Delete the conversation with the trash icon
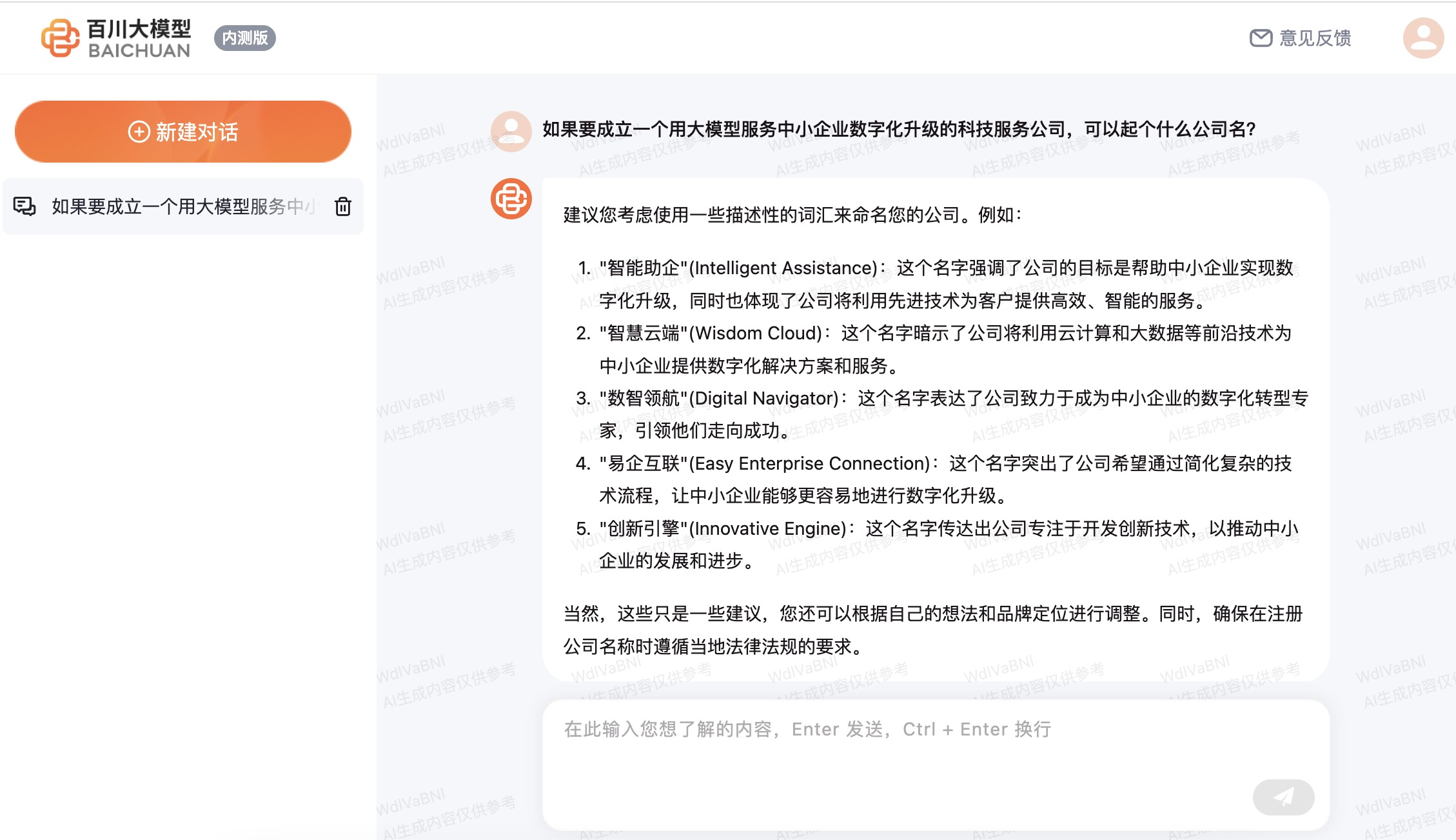 click(343, 206)
